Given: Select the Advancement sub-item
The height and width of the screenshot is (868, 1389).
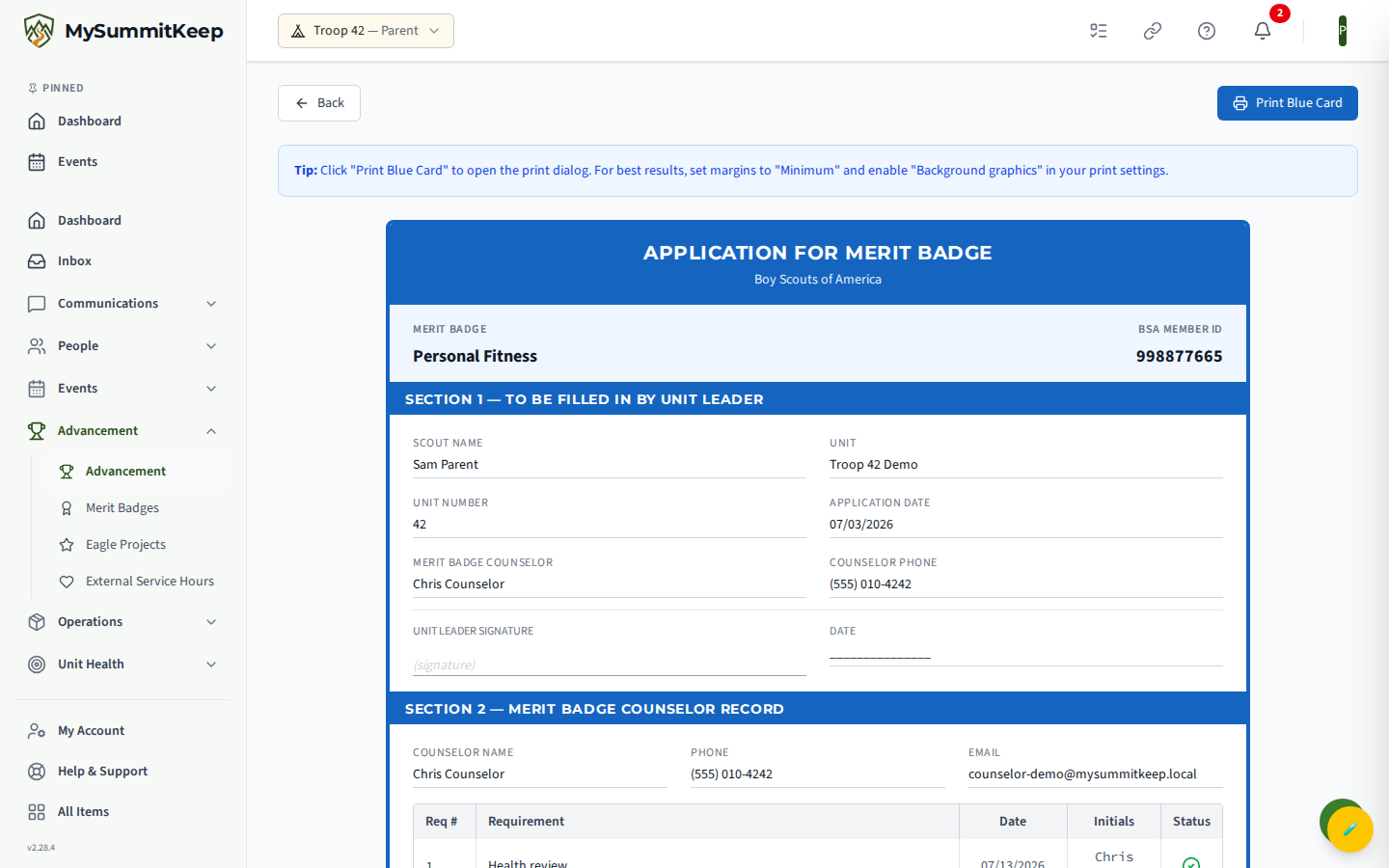Looking at the screenshot, I should 139,471.
